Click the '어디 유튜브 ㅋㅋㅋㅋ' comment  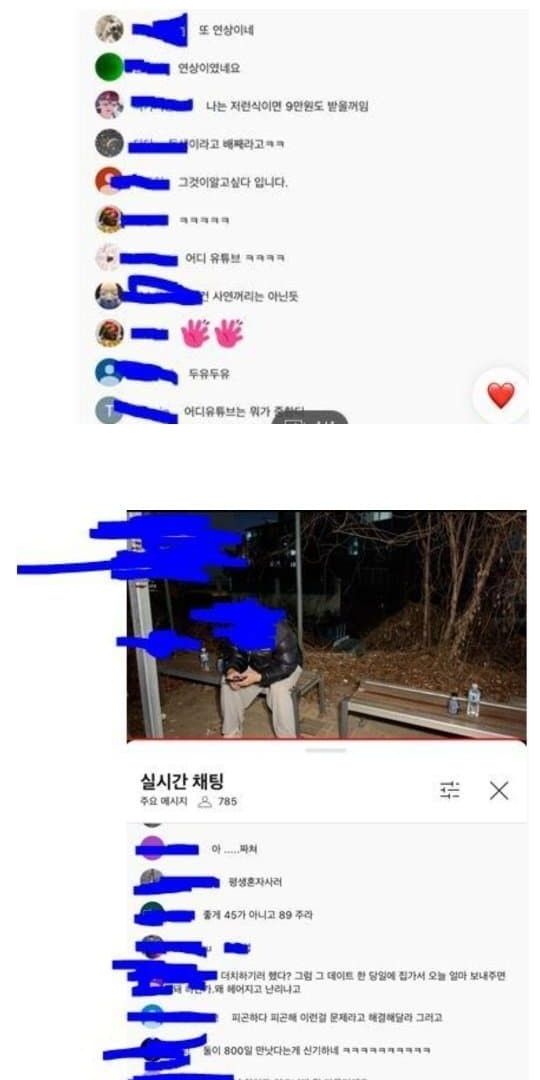click(x=235, y=259)
